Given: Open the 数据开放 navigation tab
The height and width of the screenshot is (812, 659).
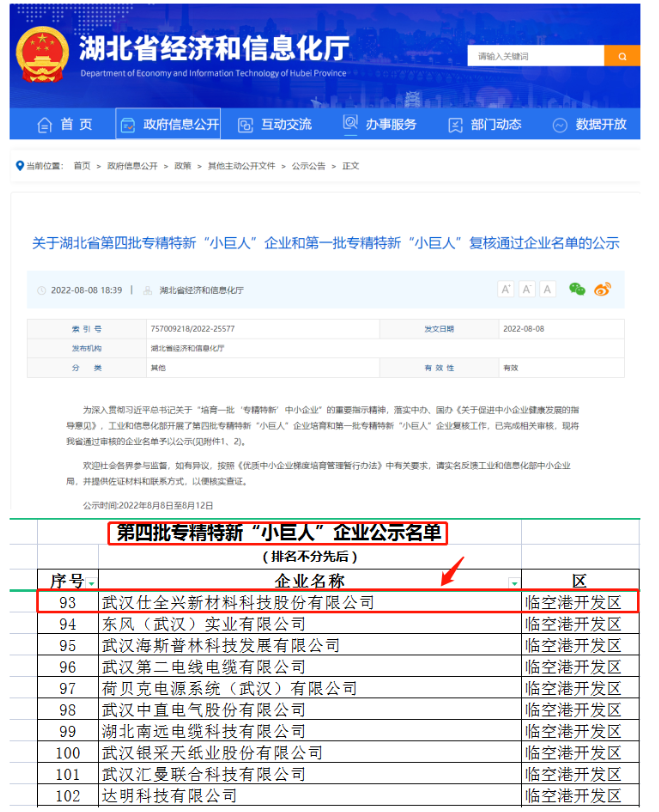Looking at the screenshot, I should (x=590, y=124).
